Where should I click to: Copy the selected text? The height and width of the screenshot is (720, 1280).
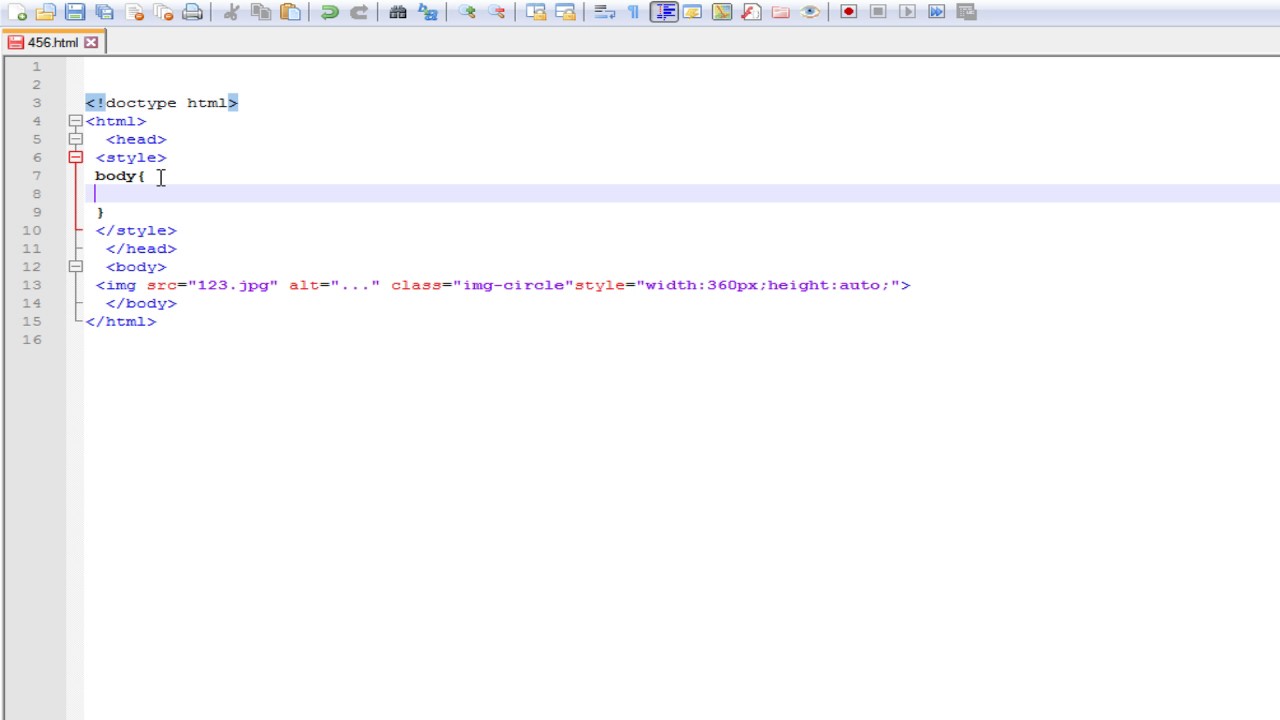pyautogui.click(x=261, y=12)
